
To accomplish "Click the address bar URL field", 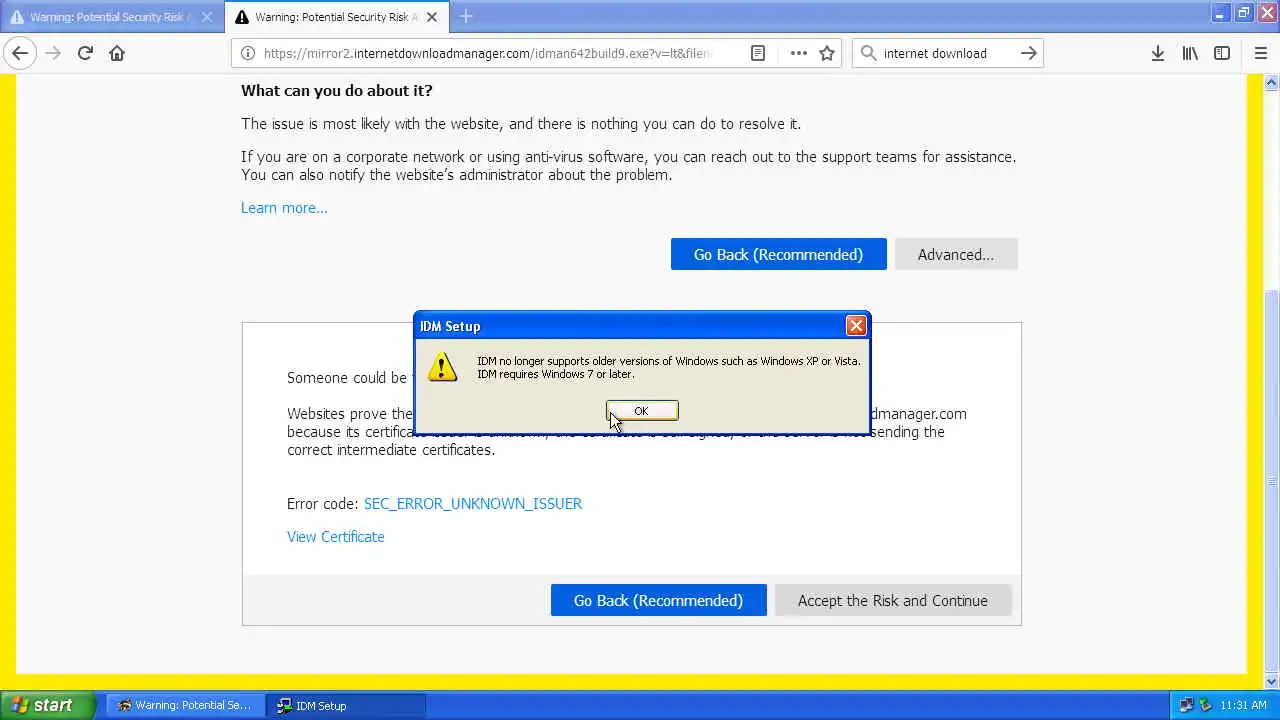I will (x=488, y=53).
